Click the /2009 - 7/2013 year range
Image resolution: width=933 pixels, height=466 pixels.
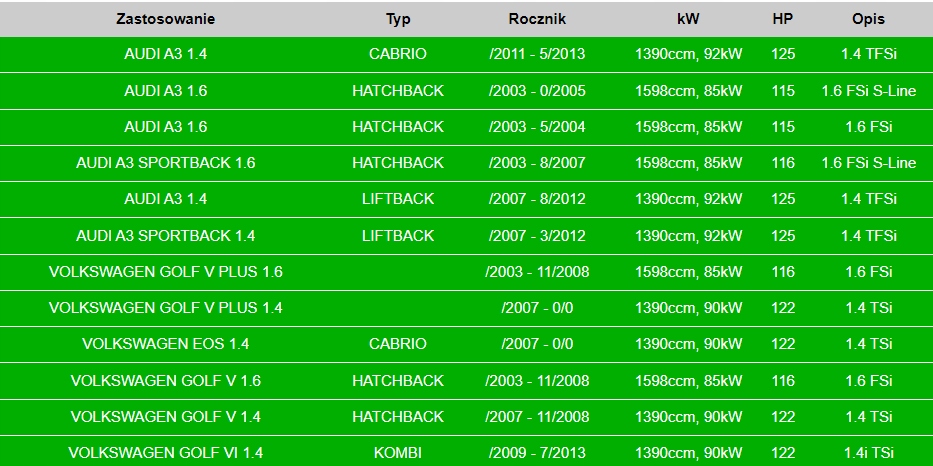pos(537,453)
